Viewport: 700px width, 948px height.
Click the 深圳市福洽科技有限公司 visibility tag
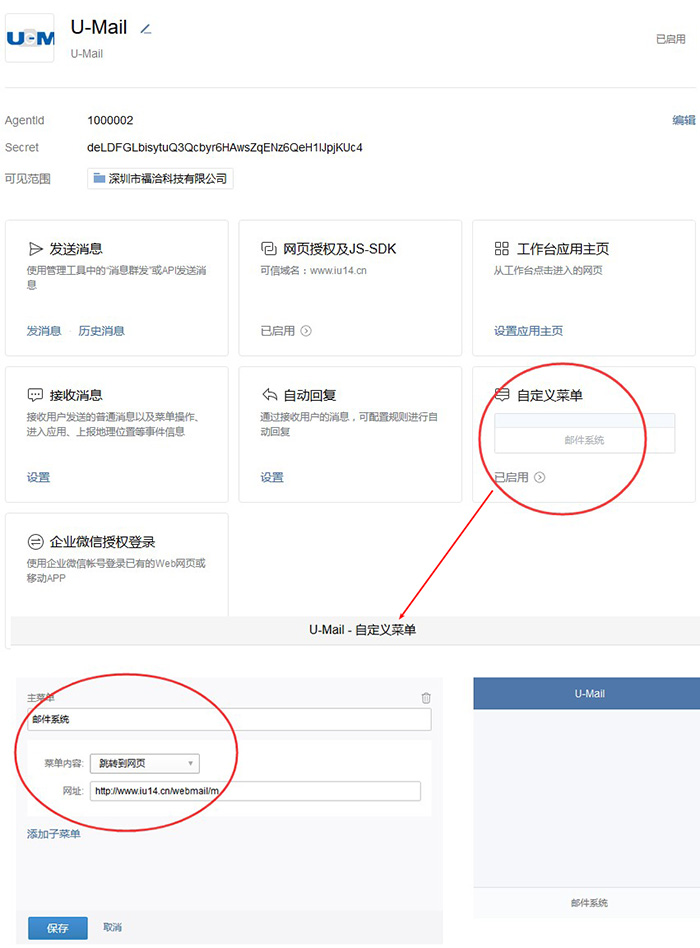click(x=160, y=179)
